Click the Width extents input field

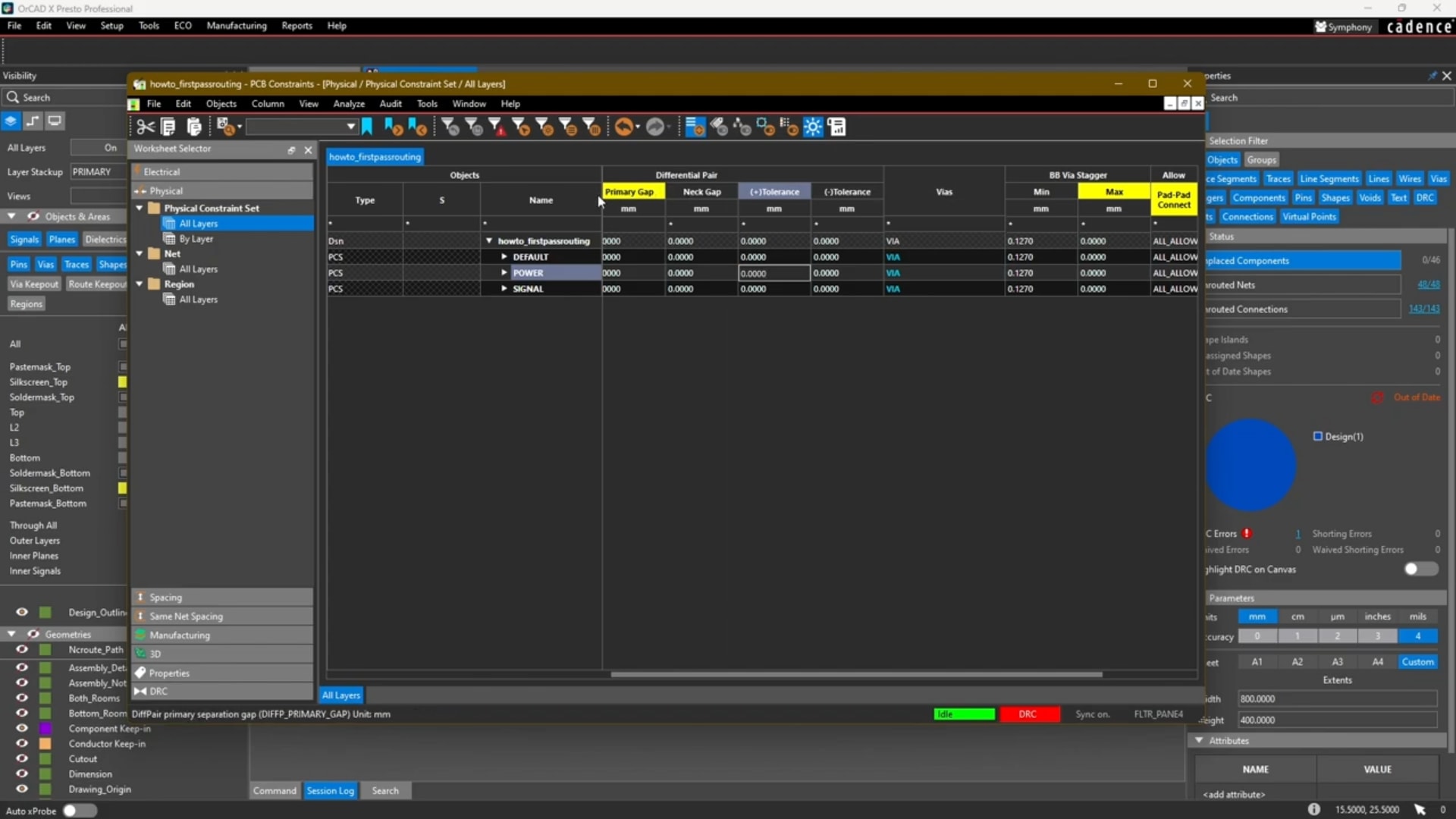(x=1337, y=698)
